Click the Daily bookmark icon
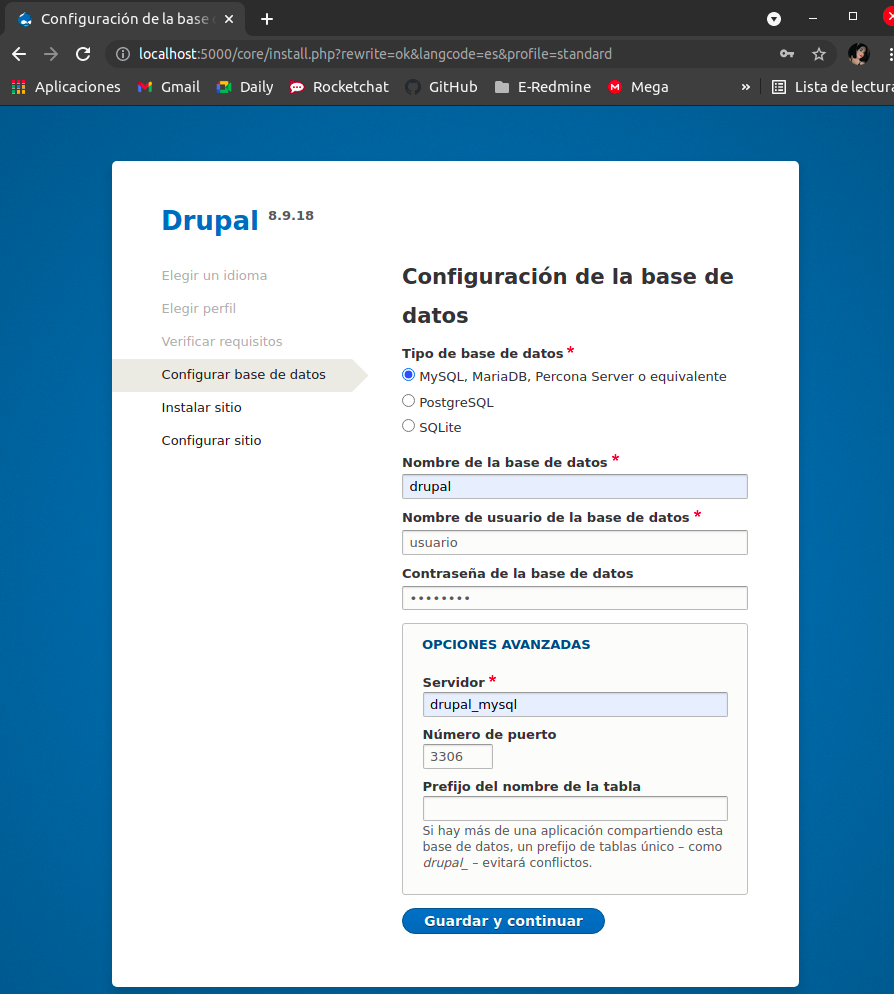This screenshot has height=994, width=894. (x=224, y=87)
